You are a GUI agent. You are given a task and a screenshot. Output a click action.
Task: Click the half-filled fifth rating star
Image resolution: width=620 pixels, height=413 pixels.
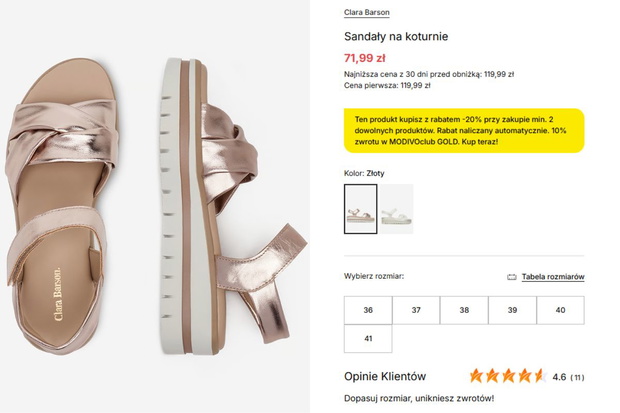point(540,376)
